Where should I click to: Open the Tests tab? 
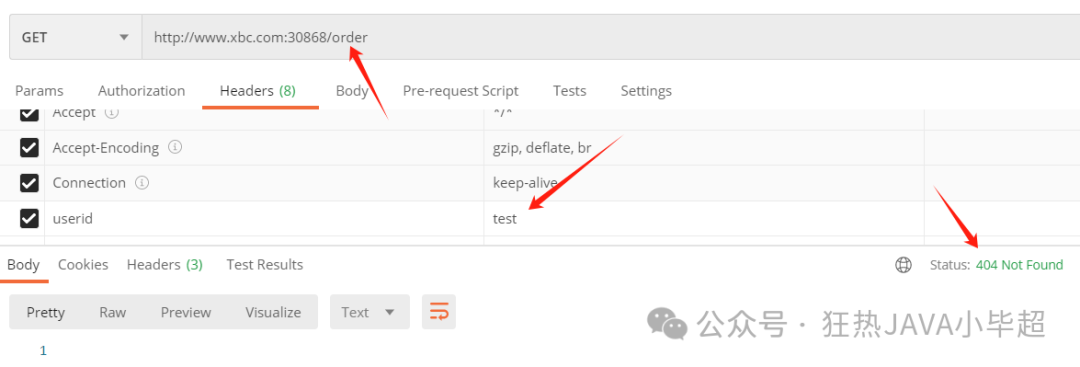pyautogui.click(x=570, y=91)
